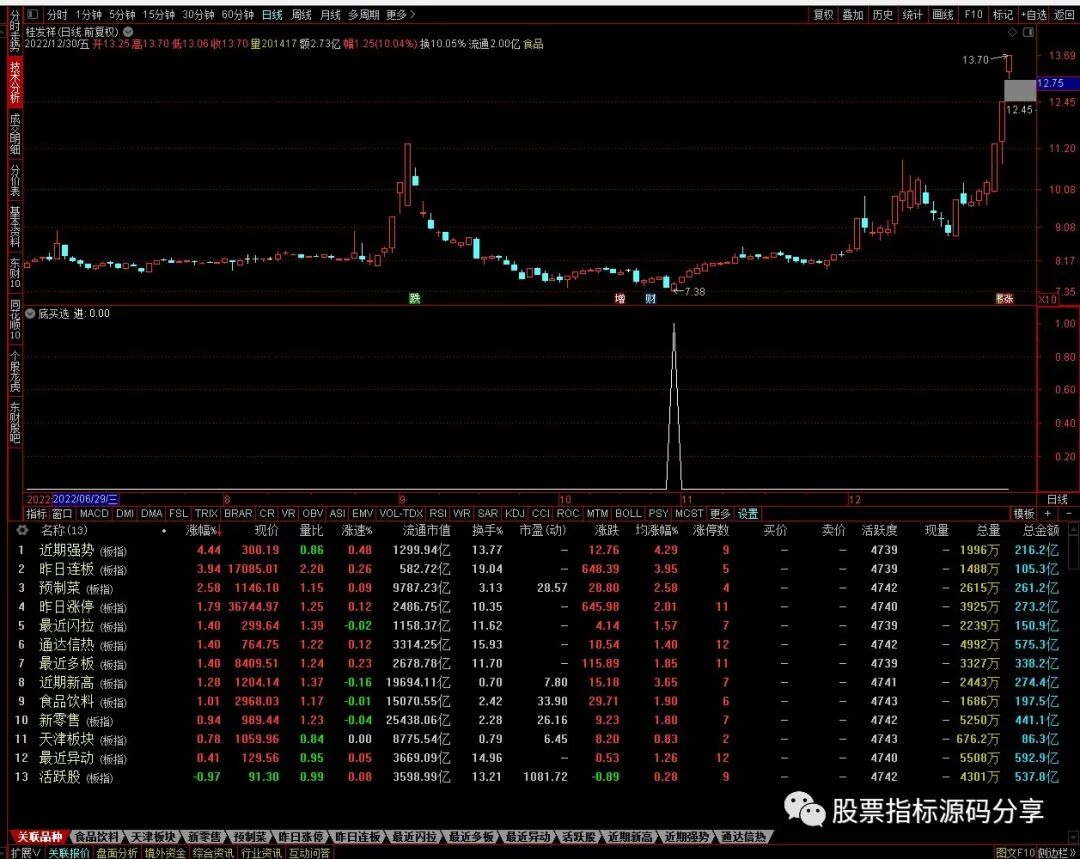Sort by the 流通市值 column header
The image size is (1080, 859).
[x=426, y=531]
